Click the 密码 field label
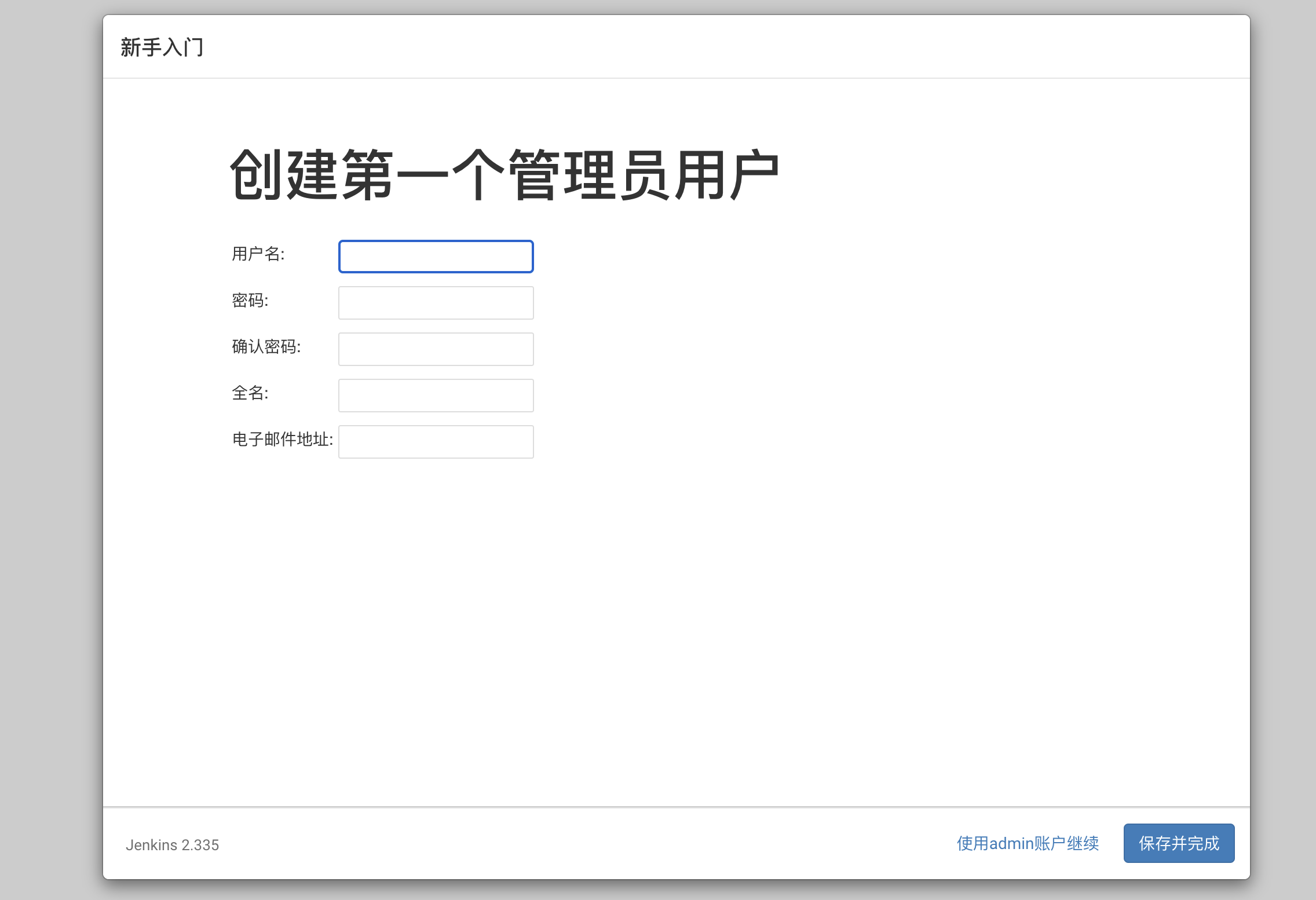Image resolution: width=1316 pixels, height=900 pixels. tap(251, 301)
